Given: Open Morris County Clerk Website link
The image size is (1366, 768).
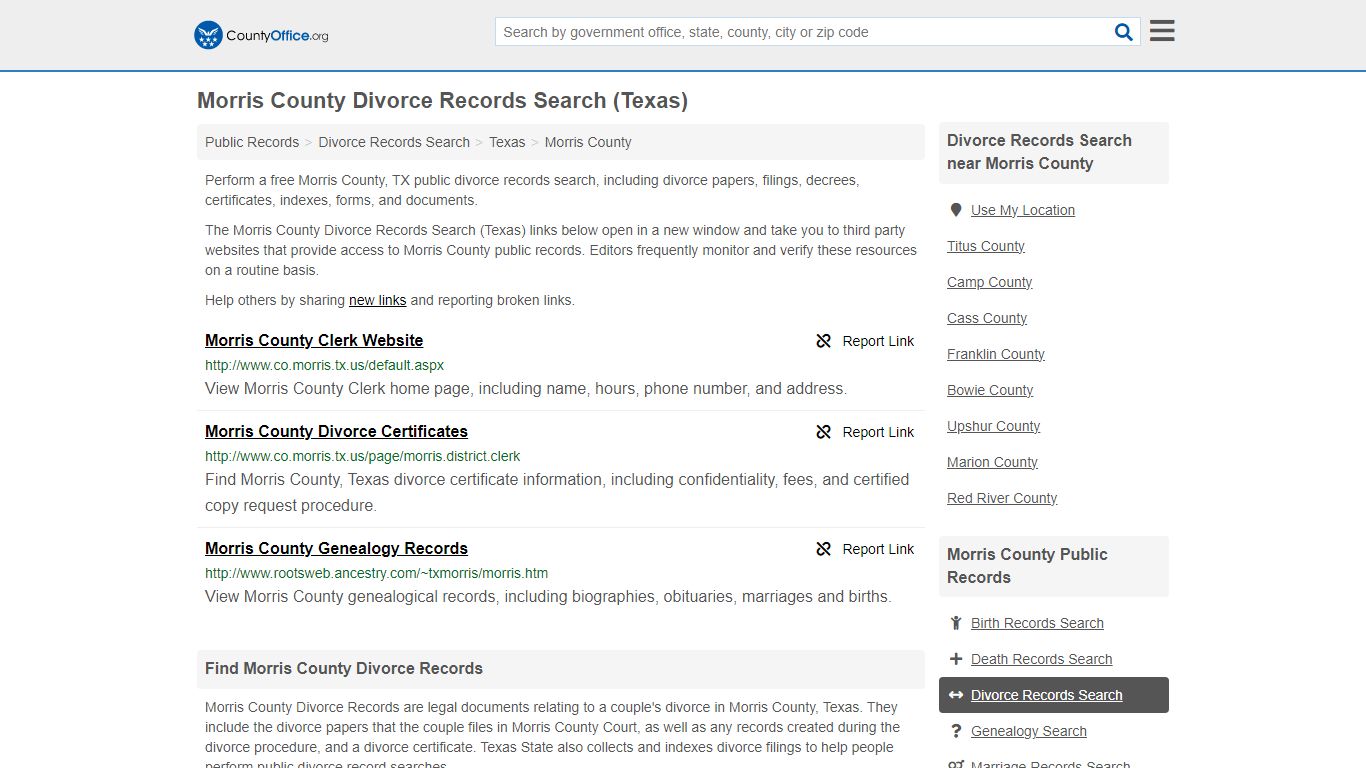Looking at the screenshot, I should (314, 340).
